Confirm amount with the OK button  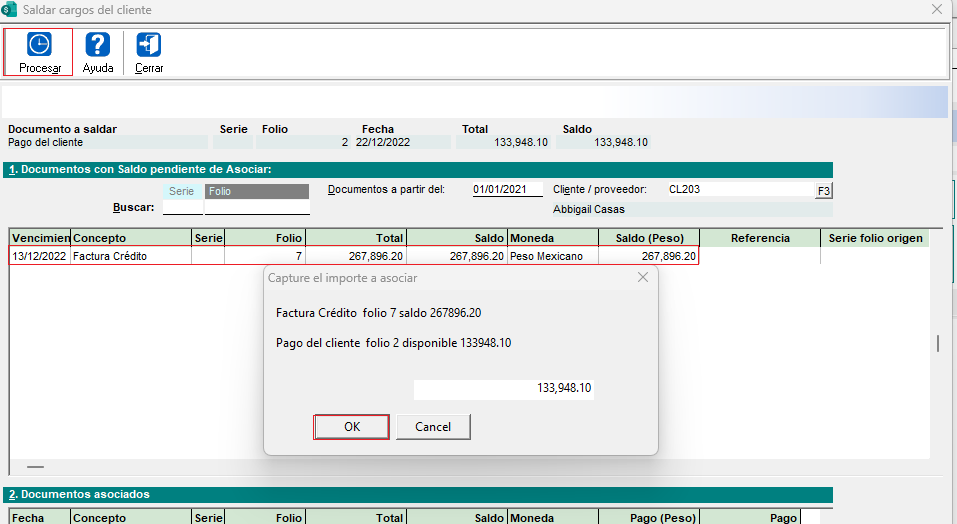pyautogui.click(x=351, y=427)
